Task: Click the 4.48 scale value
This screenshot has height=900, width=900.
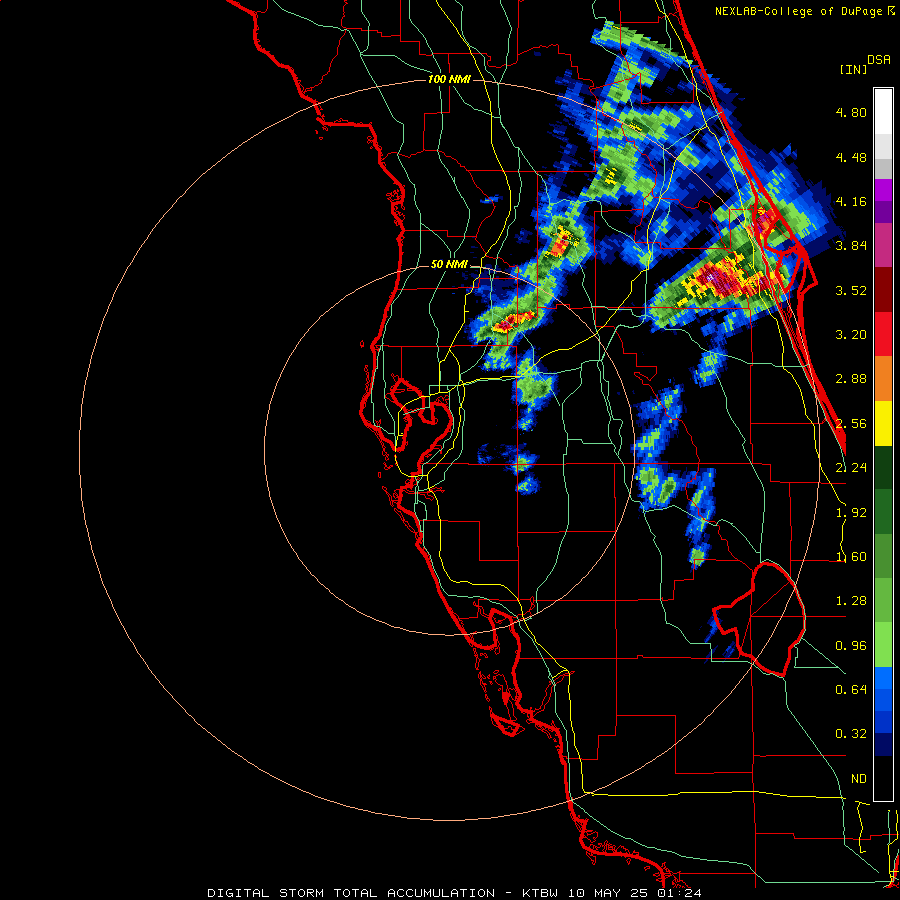Action: pos(851,157)
